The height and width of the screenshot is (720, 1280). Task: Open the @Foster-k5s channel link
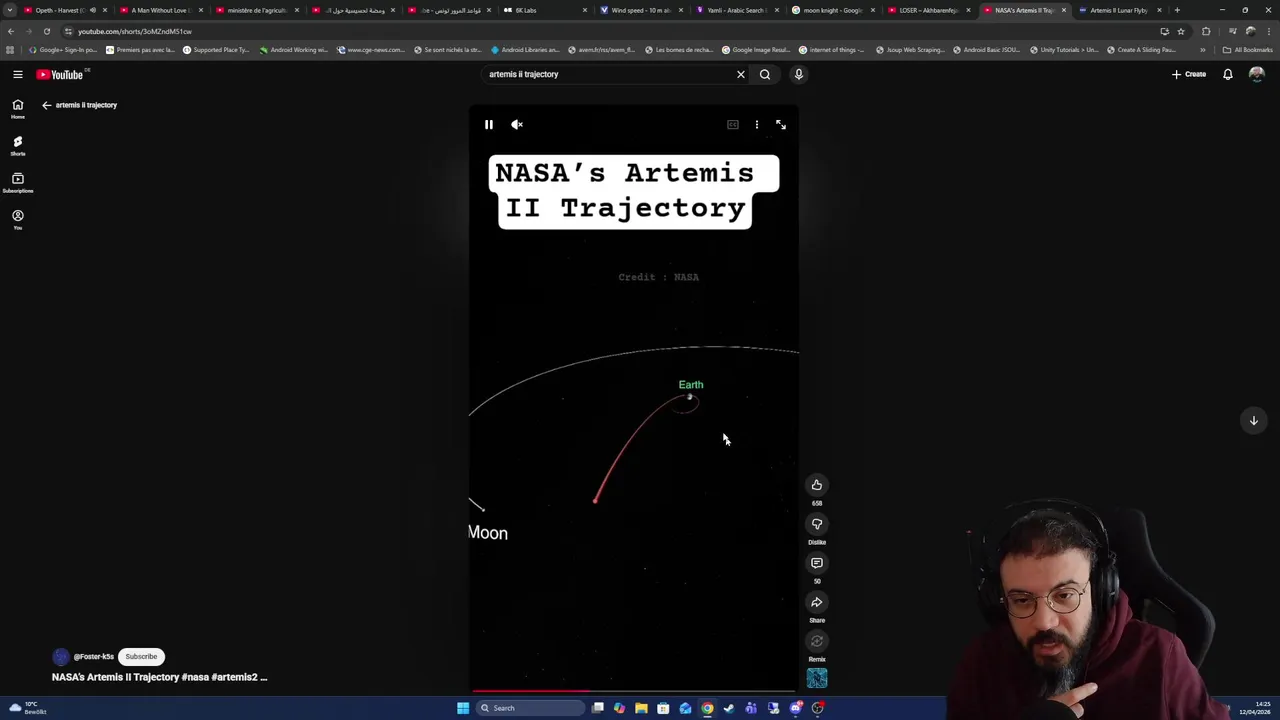(x=93, y=657)
